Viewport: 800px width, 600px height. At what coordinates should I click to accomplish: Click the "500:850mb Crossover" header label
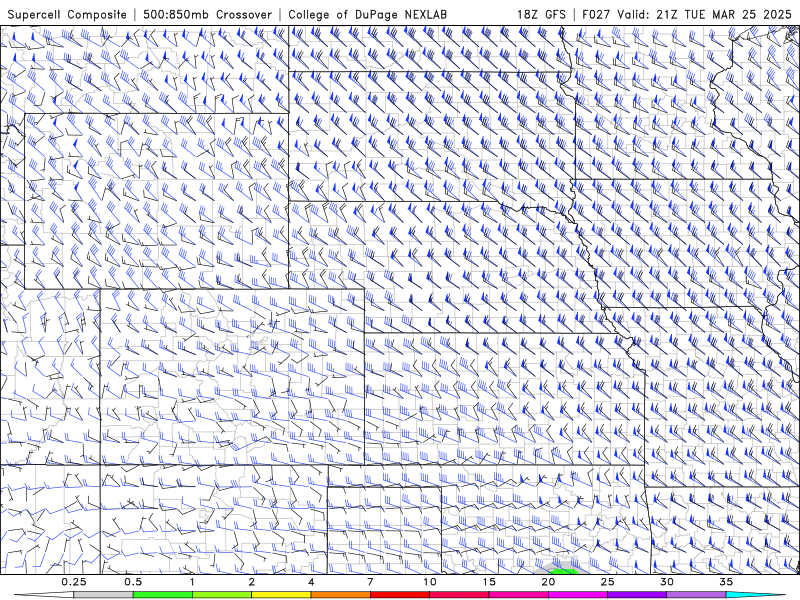click(208, 14)
